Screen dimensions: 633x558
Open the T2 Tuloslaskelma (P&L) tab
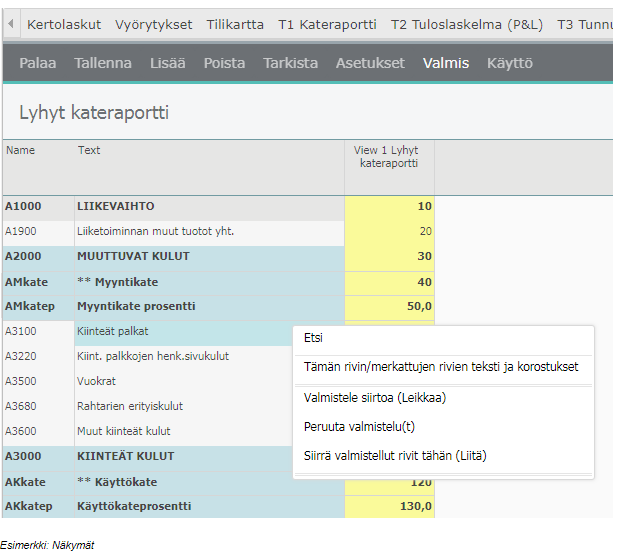click(467, 24)
